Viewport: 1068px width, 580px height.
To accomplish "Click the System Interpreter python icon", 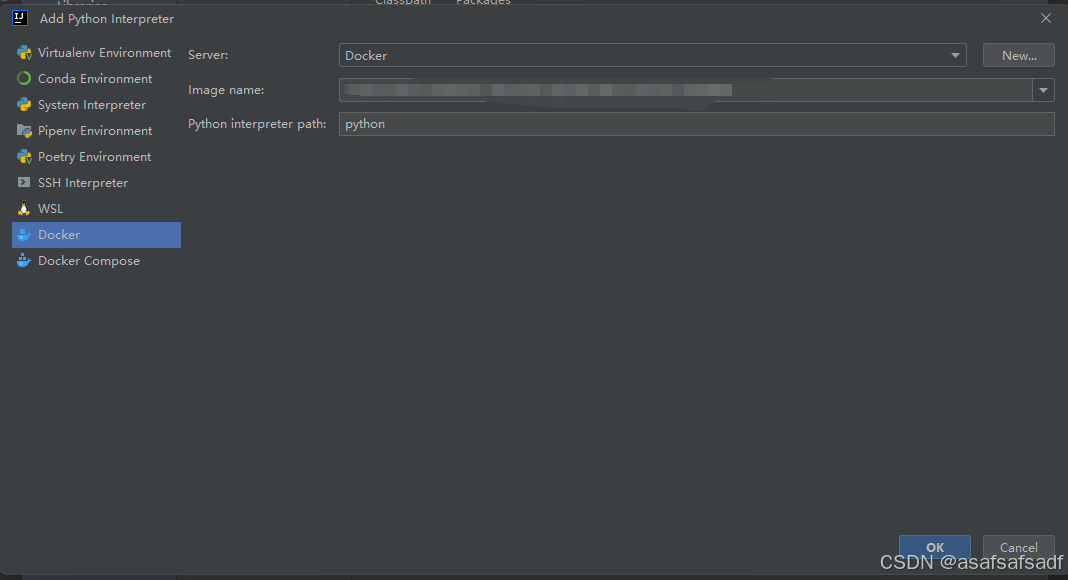I will coord(24,104).
